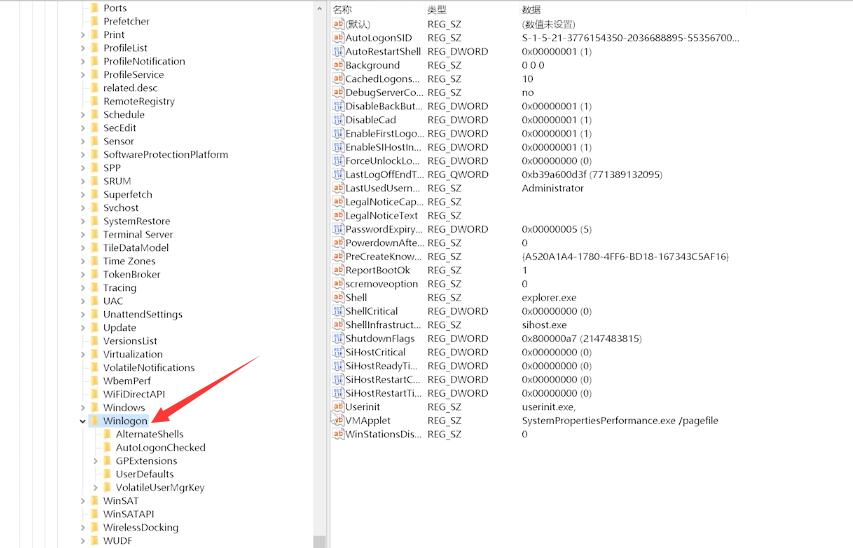The width and height of the screenshot is (853, 548).
Task: Expand the Windows key node
Action: (x=83, y=408)
